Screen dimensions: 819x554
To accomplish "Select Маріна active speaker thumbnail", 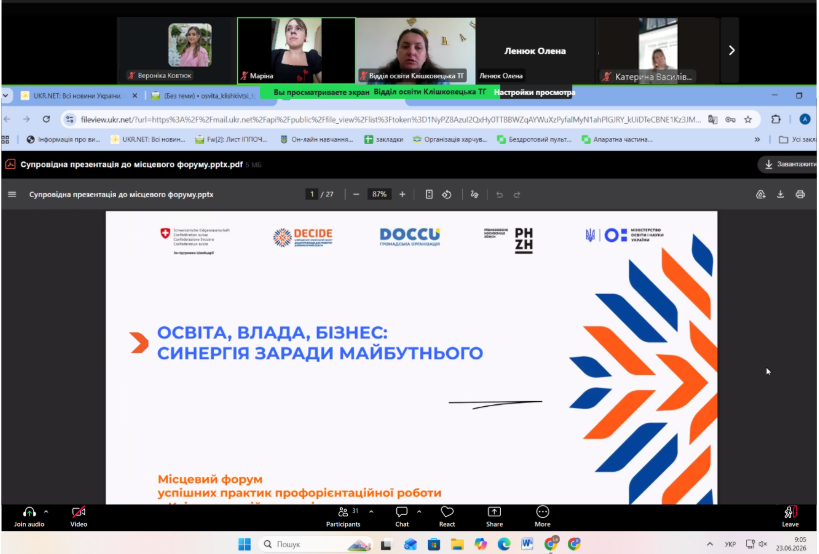I will click(296, 51).
